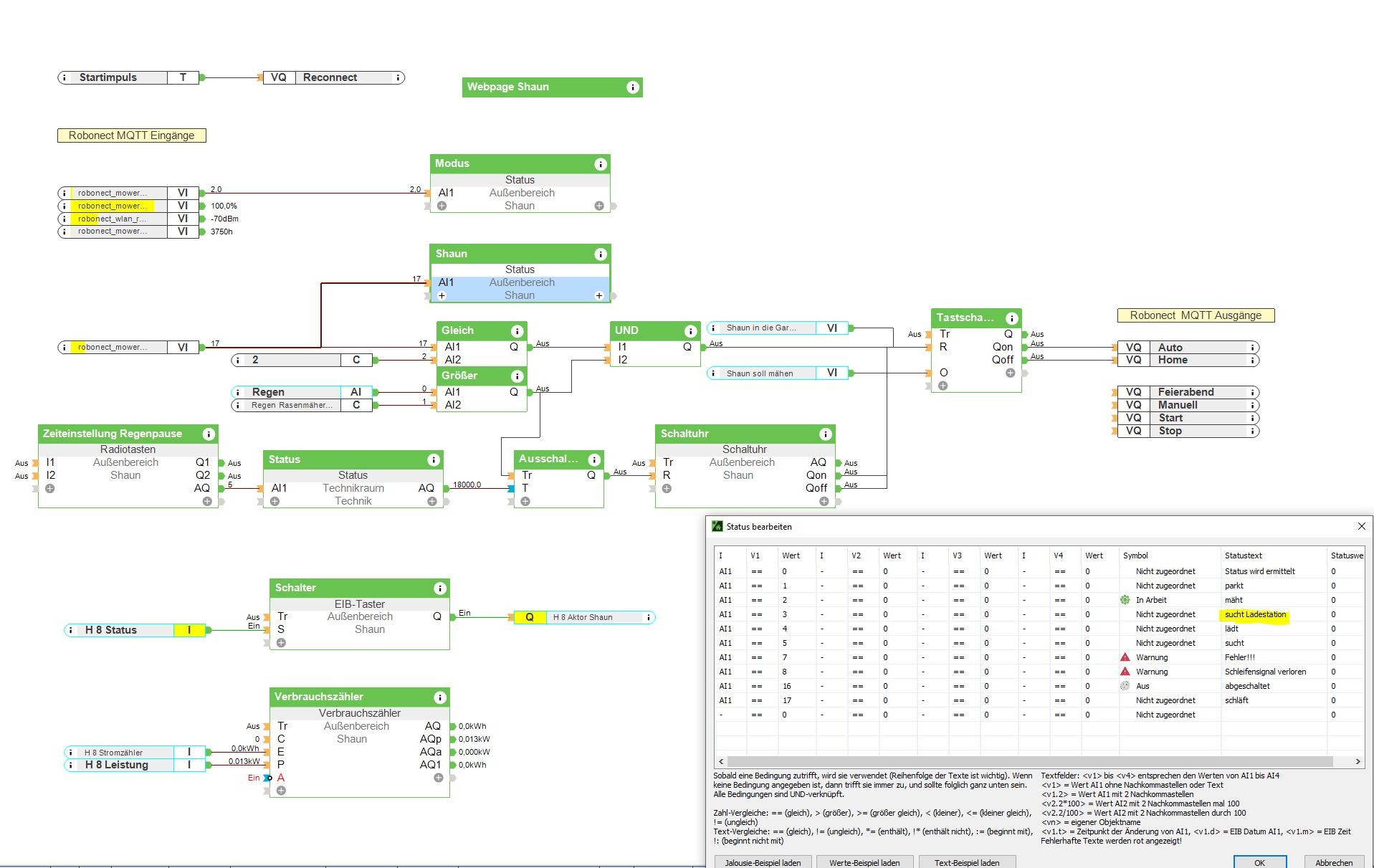Select the 'Robonect MQTT Ausgänge' label
1374x868 pixels.
(1196, 315)
